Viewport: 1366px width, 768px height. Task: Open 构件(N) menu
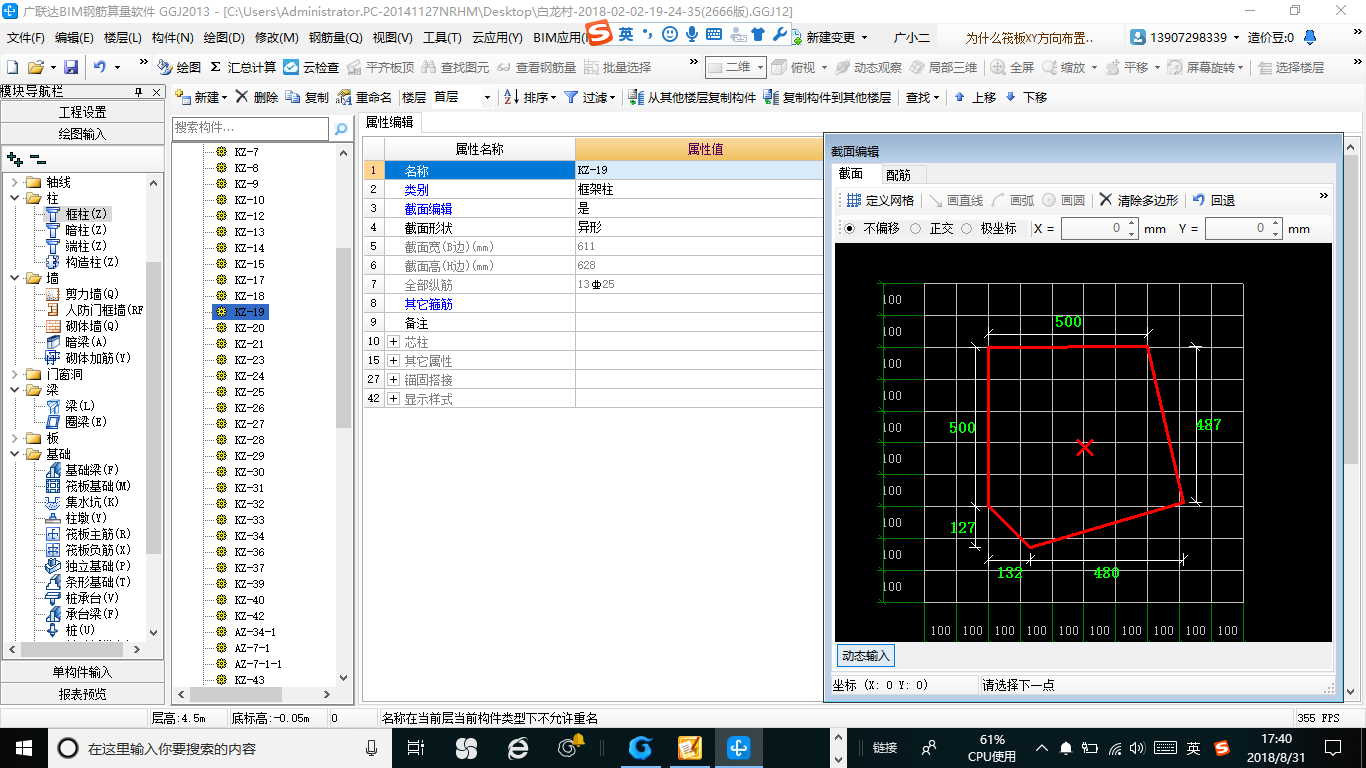coord(173,37)
